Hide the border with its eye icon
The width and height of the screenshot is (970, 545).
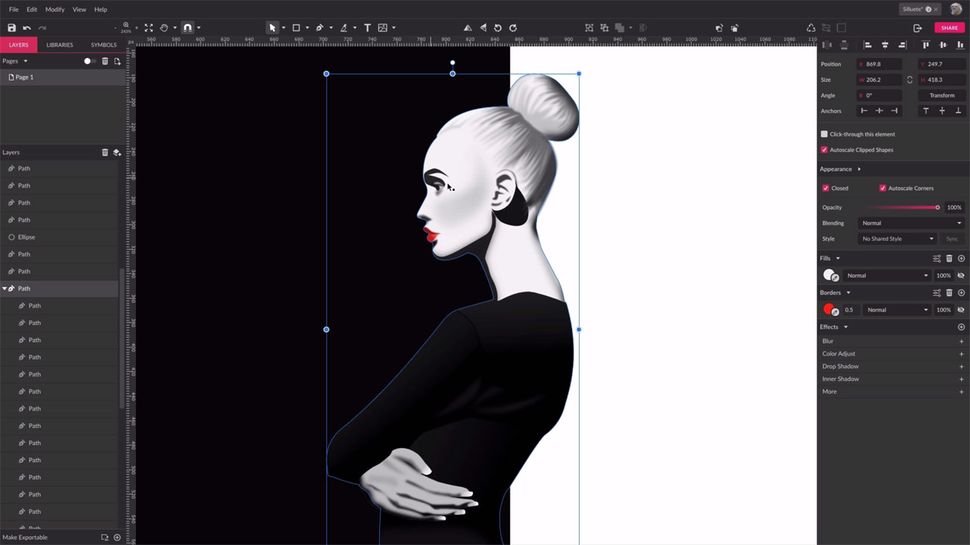tap(961, 310)
